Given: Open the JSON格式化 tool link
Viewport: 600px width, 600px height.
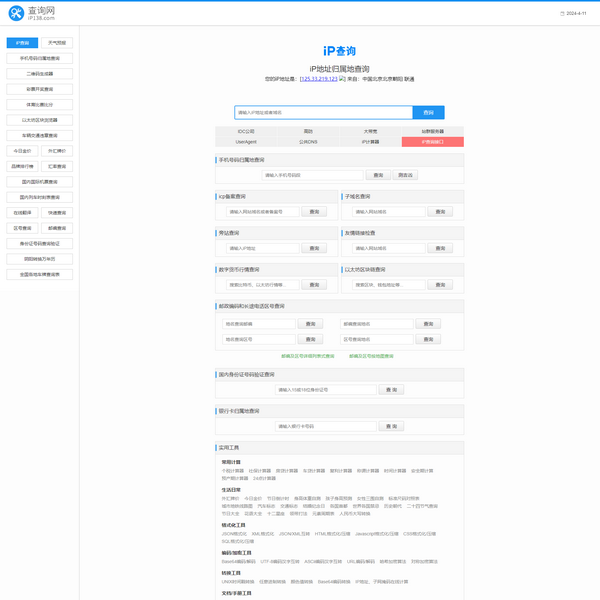Looking at the screenshot, I should tap(233, 533).
